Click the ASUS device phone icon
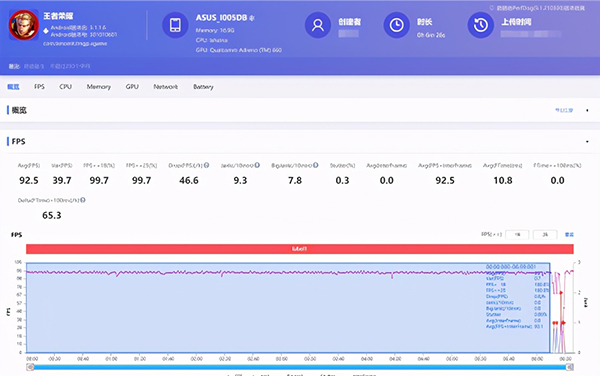The height and width of the screenshot is (376, 600). click(175, 25)
